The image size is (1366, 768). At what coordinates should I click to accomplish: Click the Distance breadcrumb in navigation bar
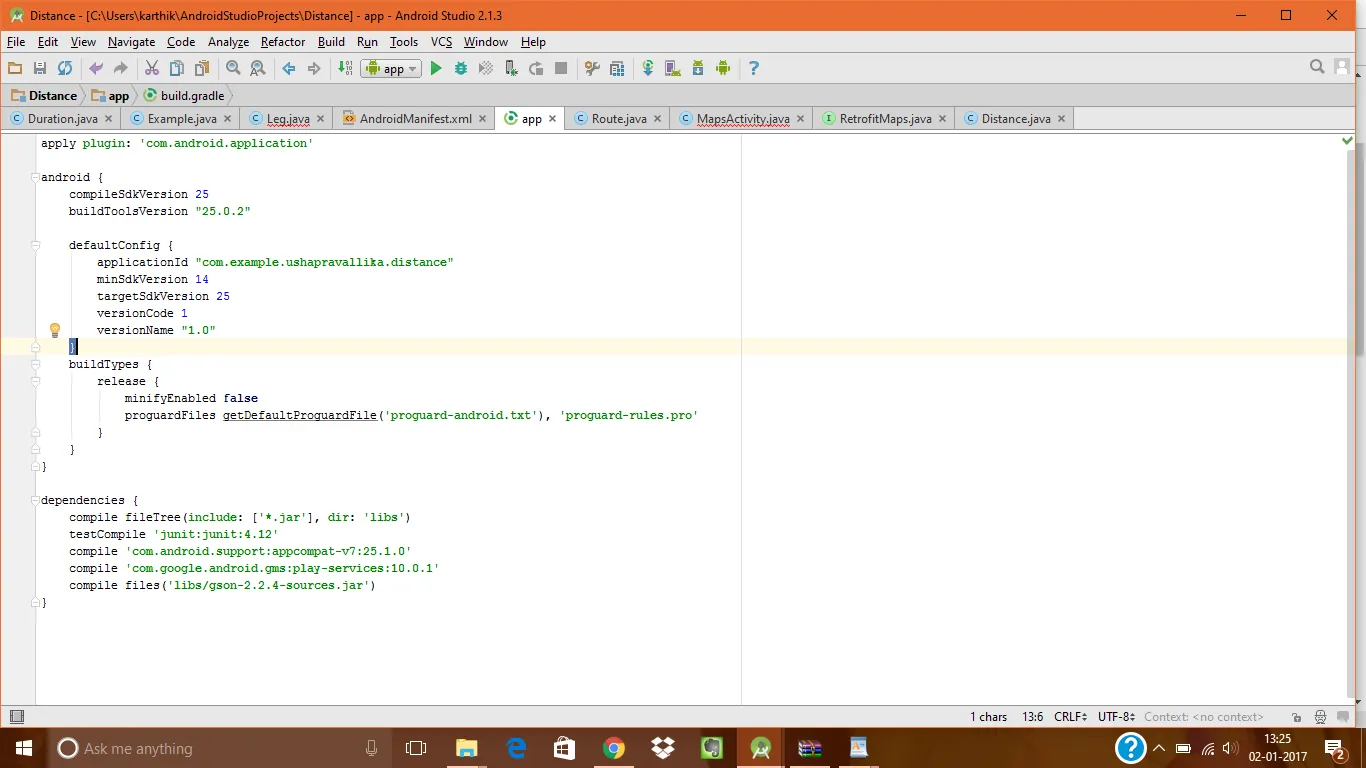tap(44, 96)
